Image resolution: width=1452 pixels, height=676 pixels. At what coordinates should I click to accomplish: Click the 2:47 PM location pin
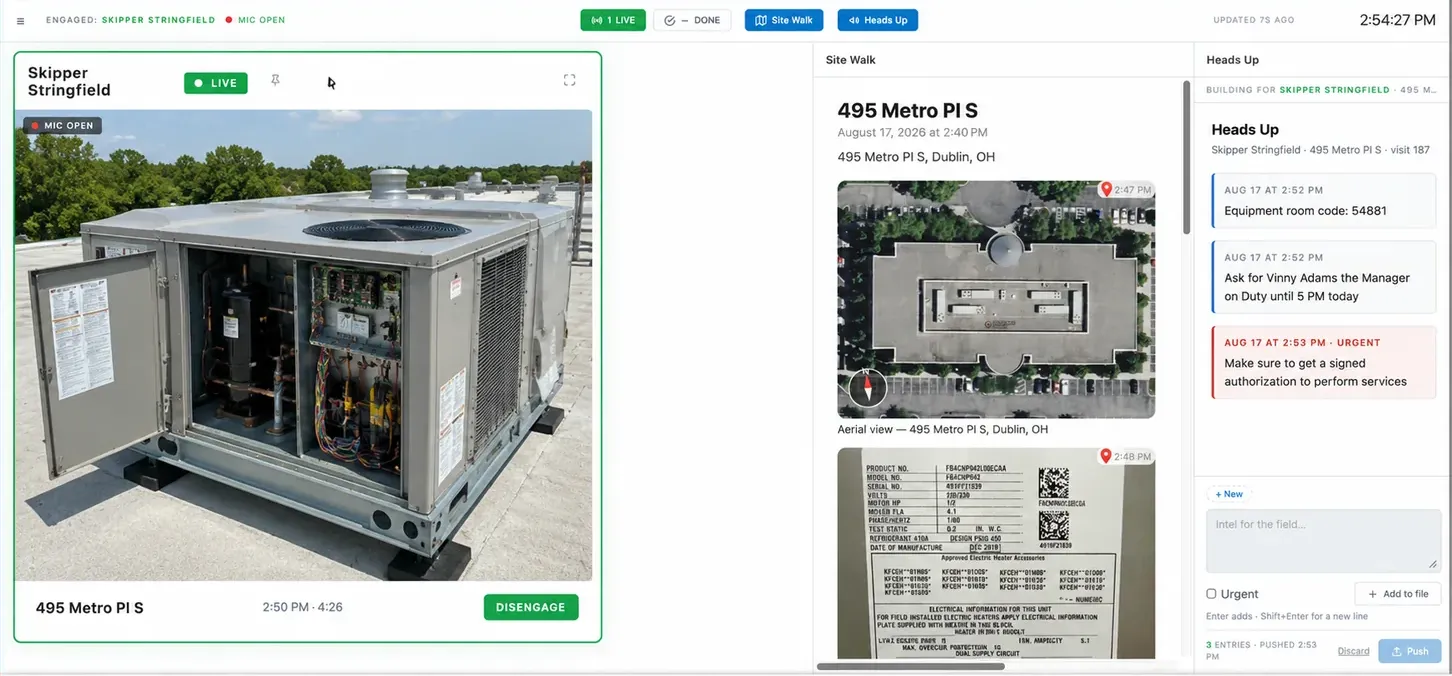coord(1126,189)
